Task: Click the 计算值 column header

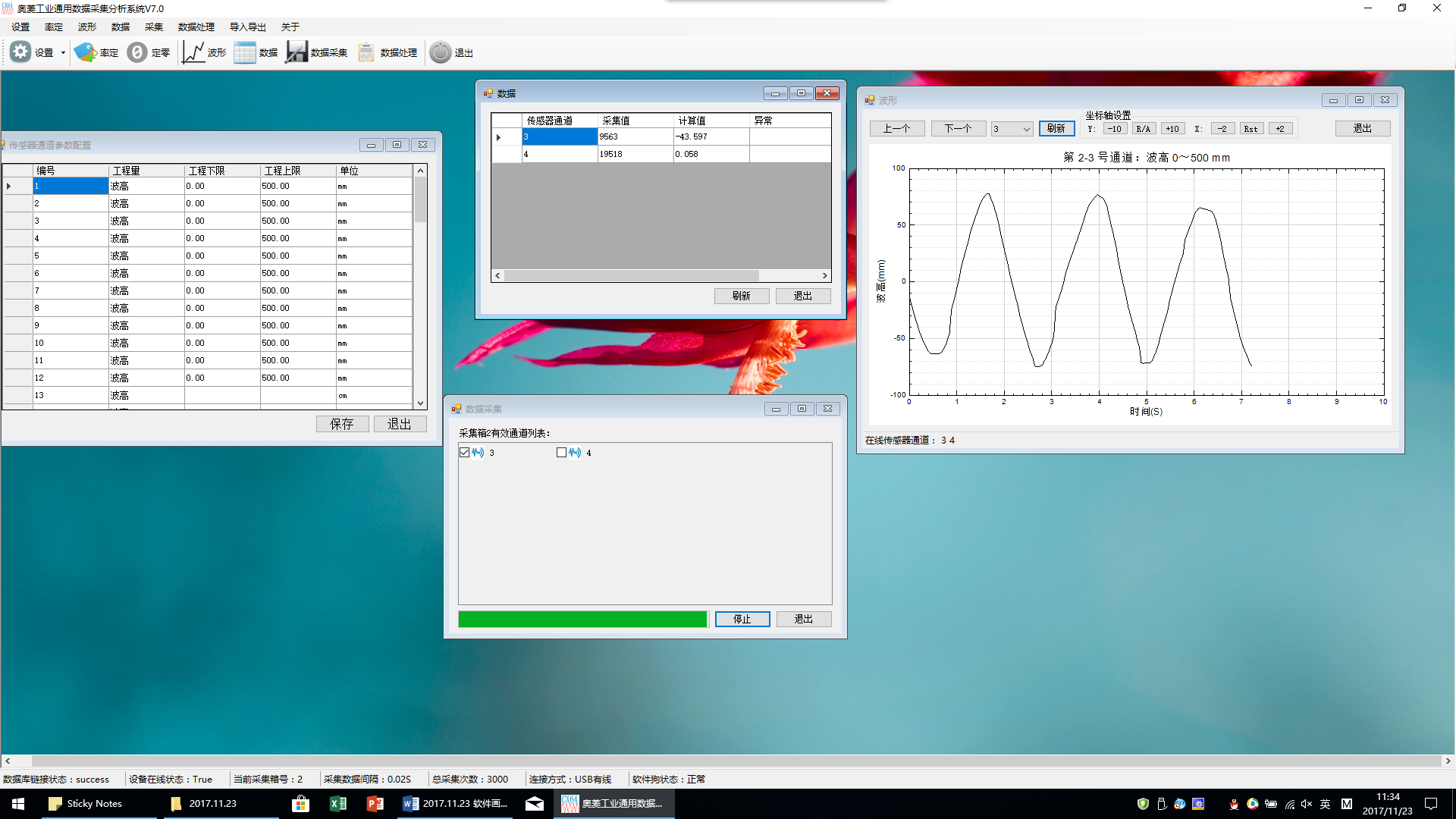Action: pos(711,121)
